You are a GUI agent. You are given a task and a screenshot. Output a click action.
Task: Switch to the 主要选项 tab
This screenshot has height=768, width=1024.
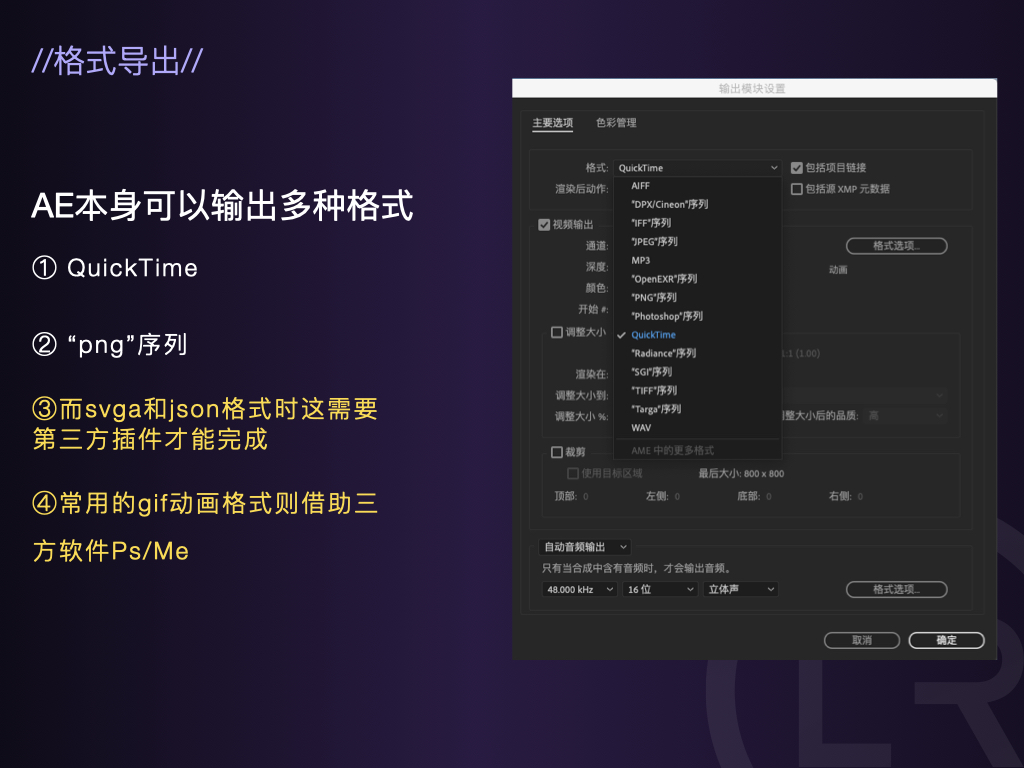point(552,123)
